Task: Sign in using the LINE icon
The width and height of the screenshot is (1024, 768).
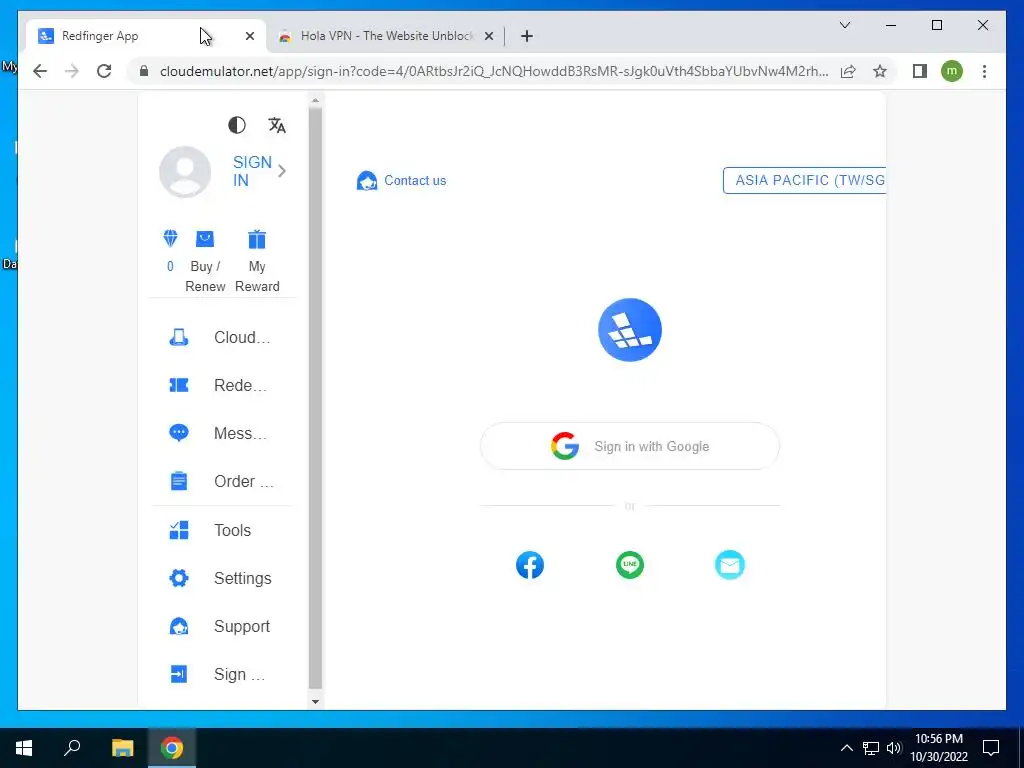Action: pos(630,565)
